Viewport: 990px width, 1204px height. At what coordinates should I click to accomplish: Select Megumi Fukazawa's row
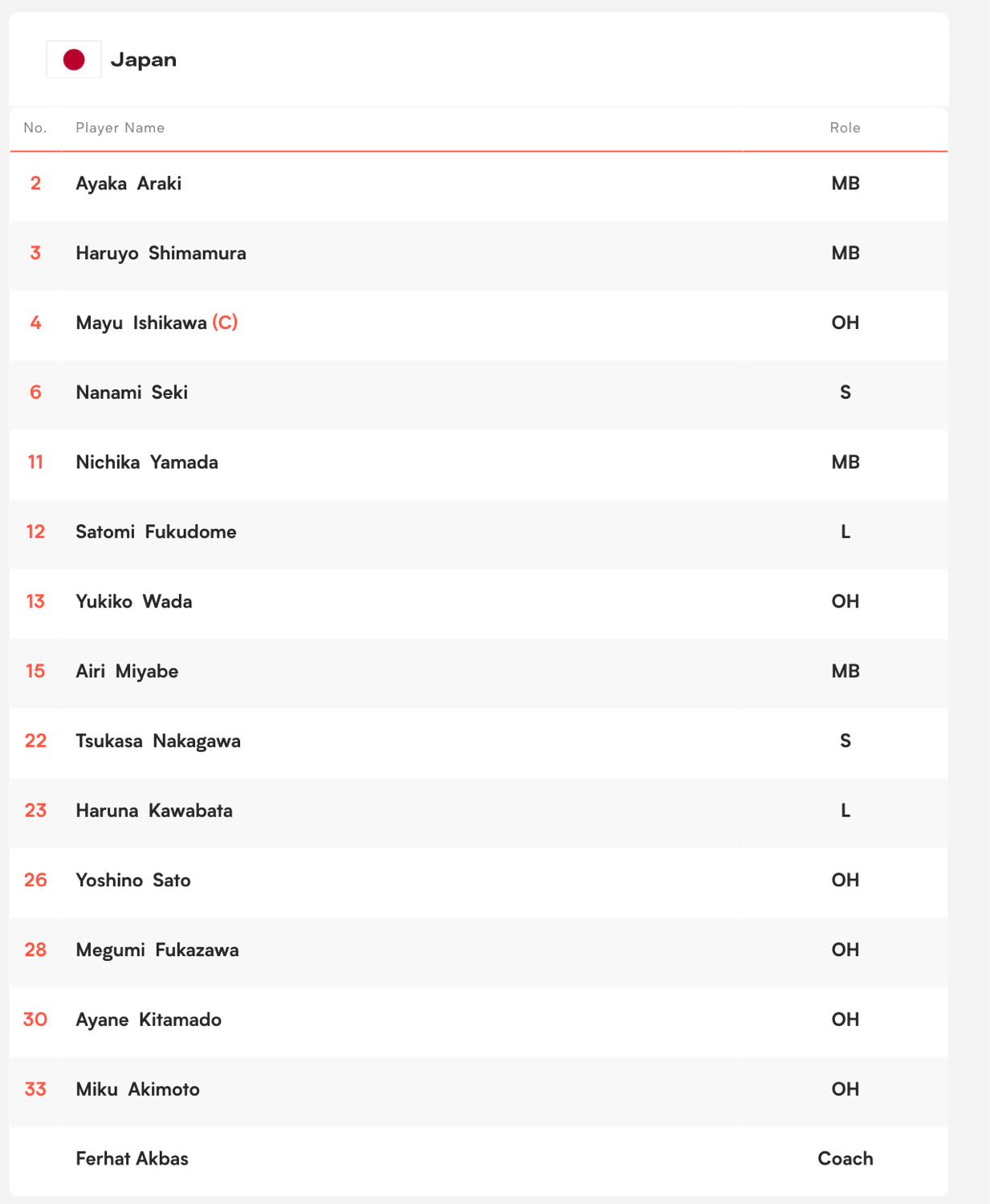click(479, 950)
